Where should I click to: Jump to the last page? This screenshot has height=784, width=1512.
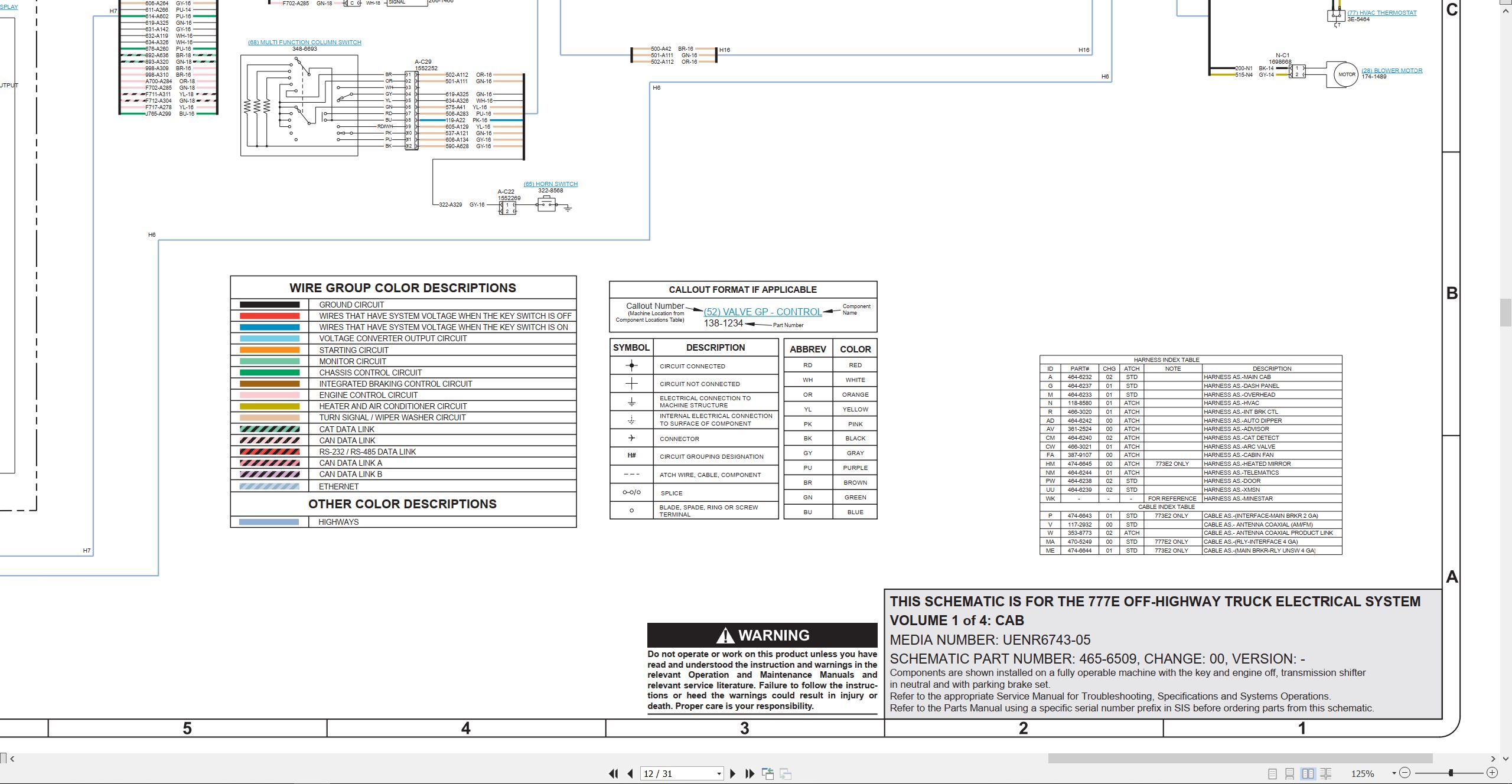click(x=750, y=773)
